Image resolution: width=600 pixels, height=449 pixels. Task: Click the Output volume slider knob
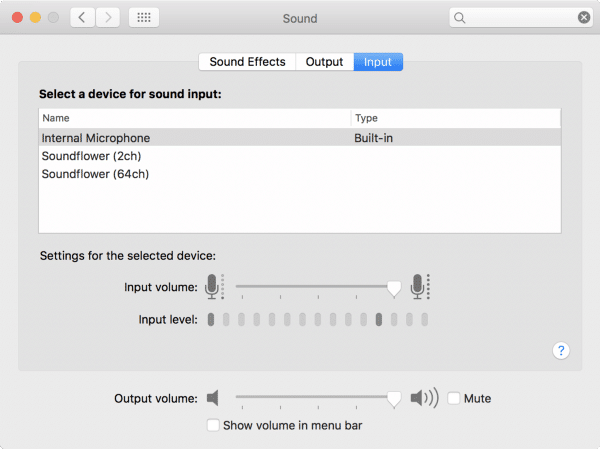[394, 399]
